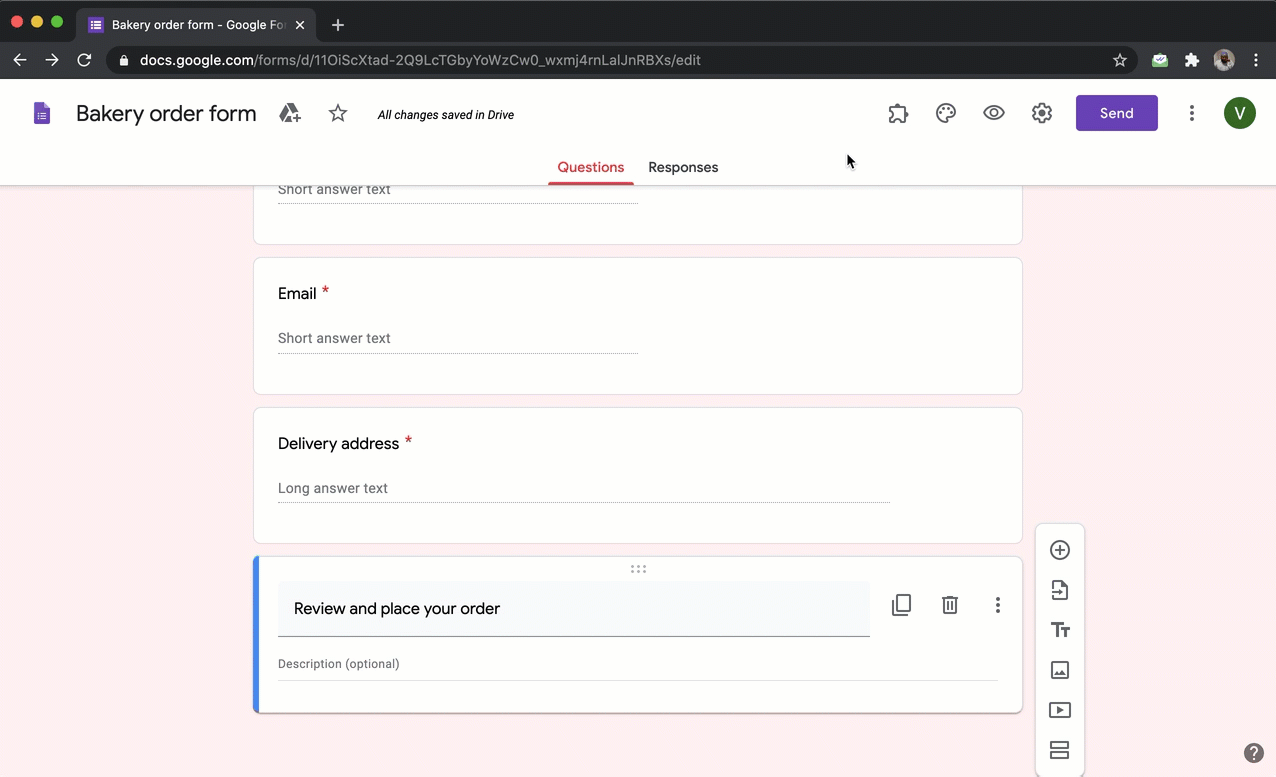Open form settings
The image size is (1276, 777).
click(1041, 113)
